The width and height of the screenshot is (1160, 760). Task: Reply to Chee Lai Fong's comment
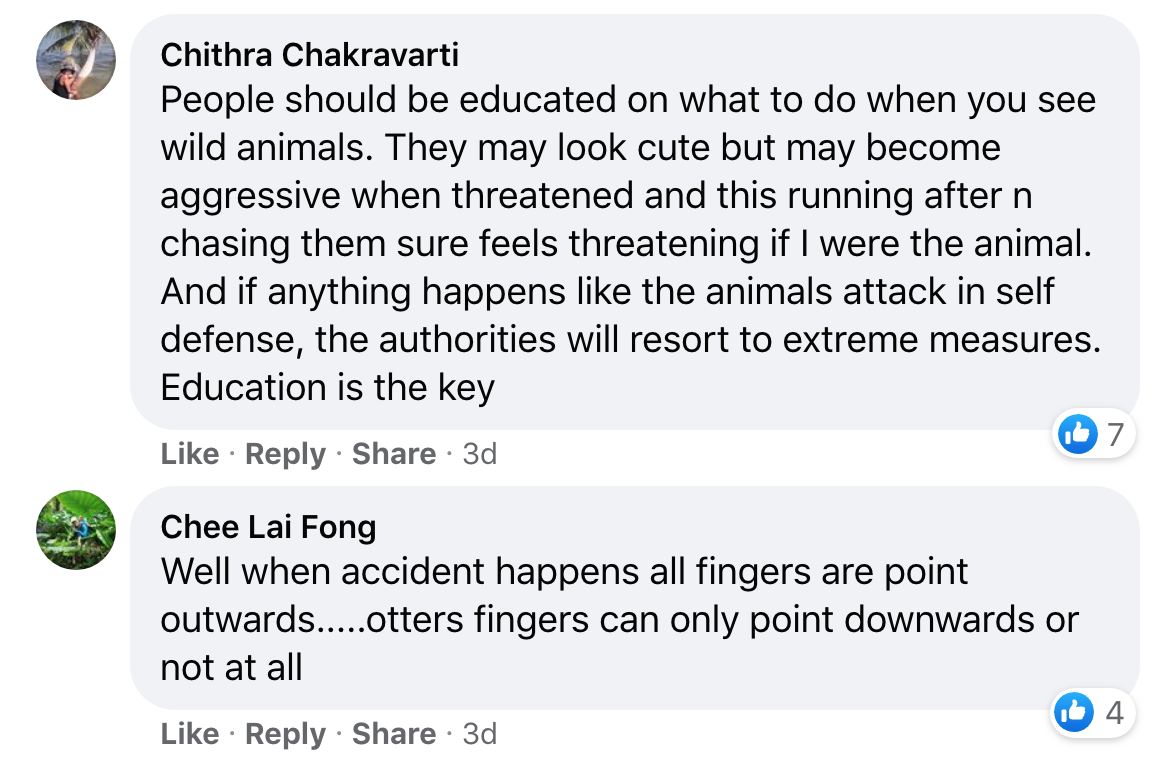pos(286,733)
